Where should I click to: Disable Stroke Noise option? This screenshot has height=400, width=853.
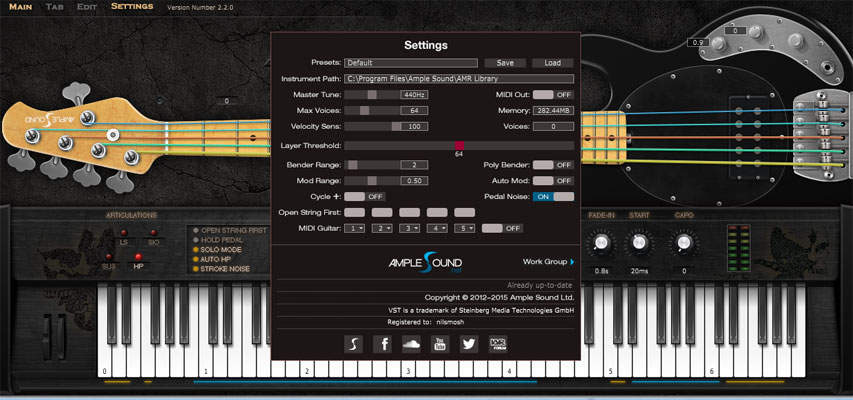point(221,269)
